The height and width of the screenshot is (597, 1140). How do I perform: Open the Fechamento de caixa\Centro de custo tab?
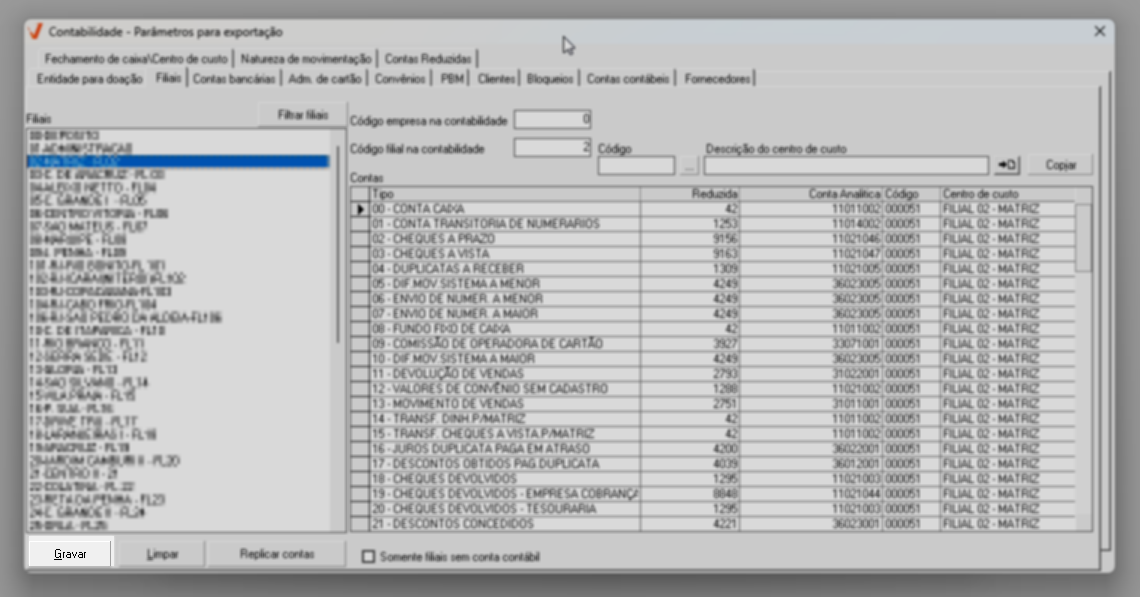click(135, 59)
